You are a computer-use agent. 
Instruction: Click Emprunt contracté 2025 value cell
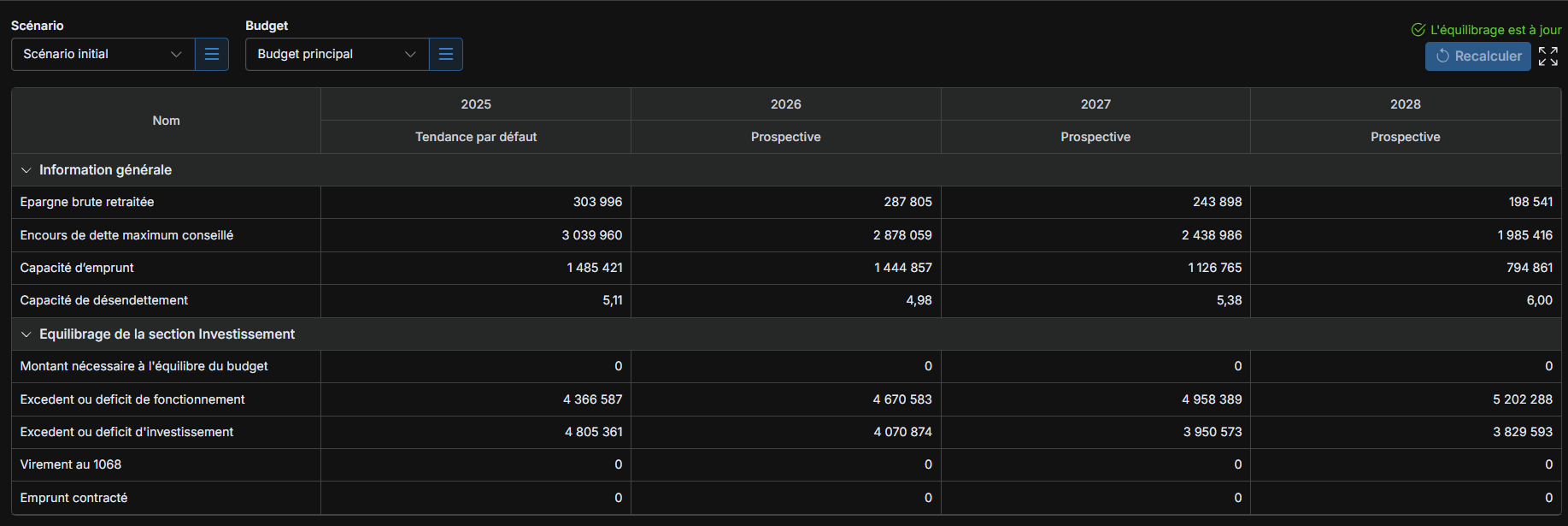pyautogui.click(x=475, y=498)
